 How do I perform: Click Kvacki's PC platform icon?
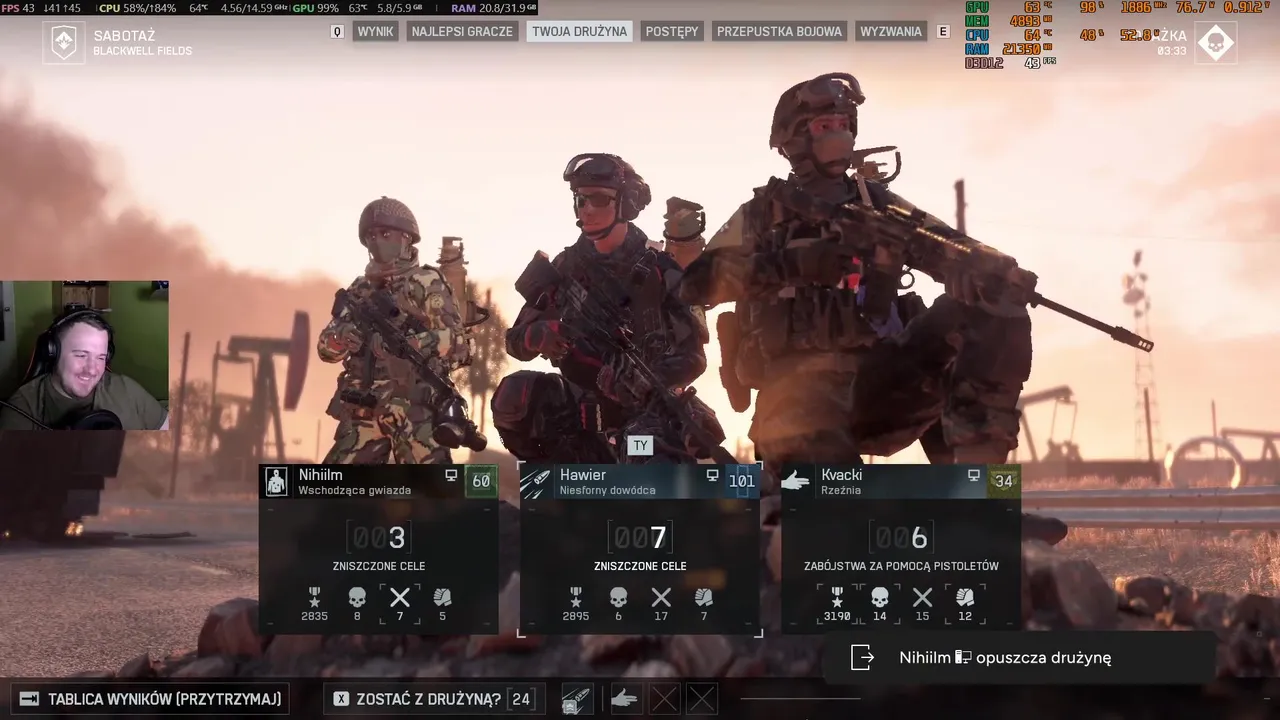(973, 476)
